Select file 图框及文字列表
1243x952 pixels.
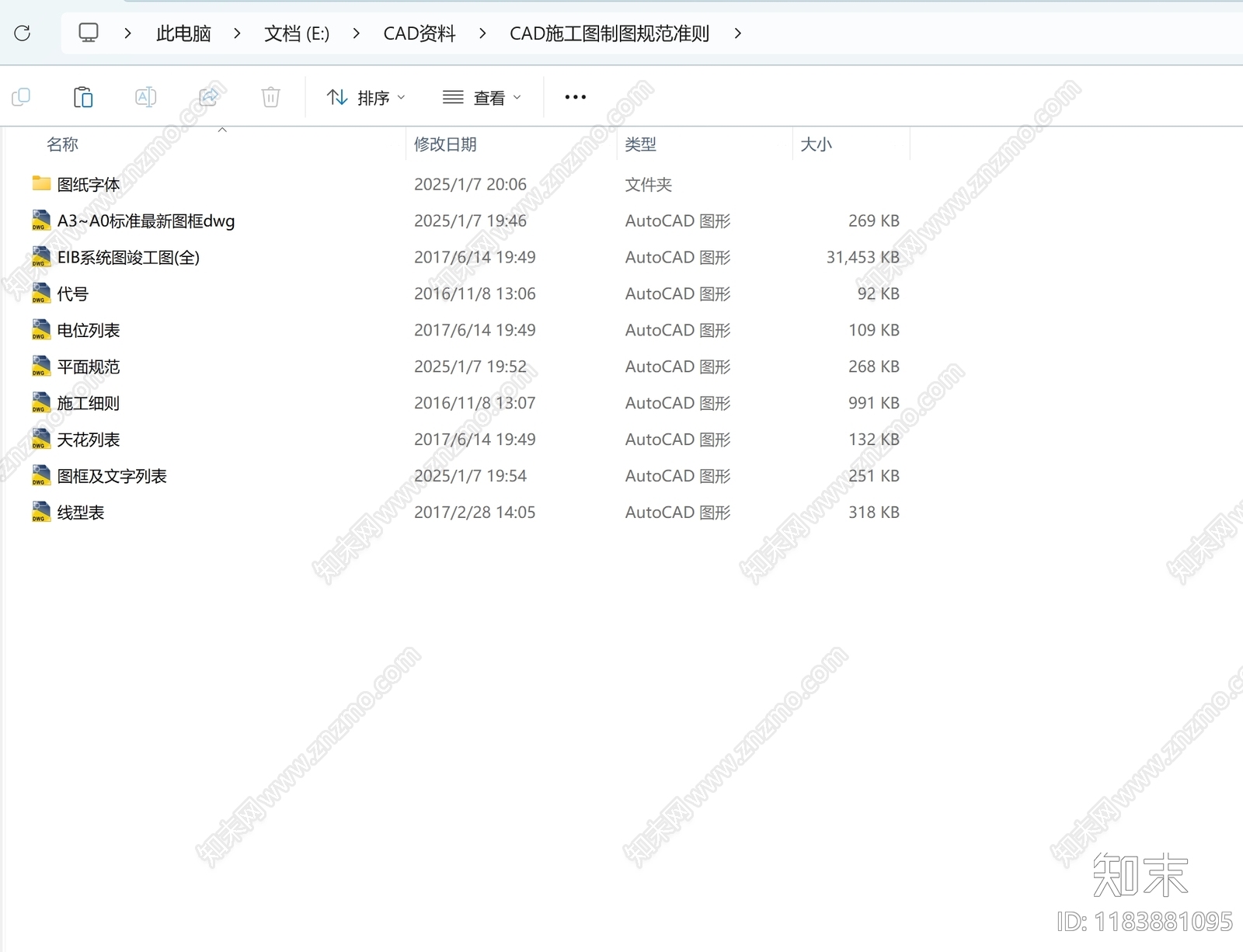[x=112, y=477]
